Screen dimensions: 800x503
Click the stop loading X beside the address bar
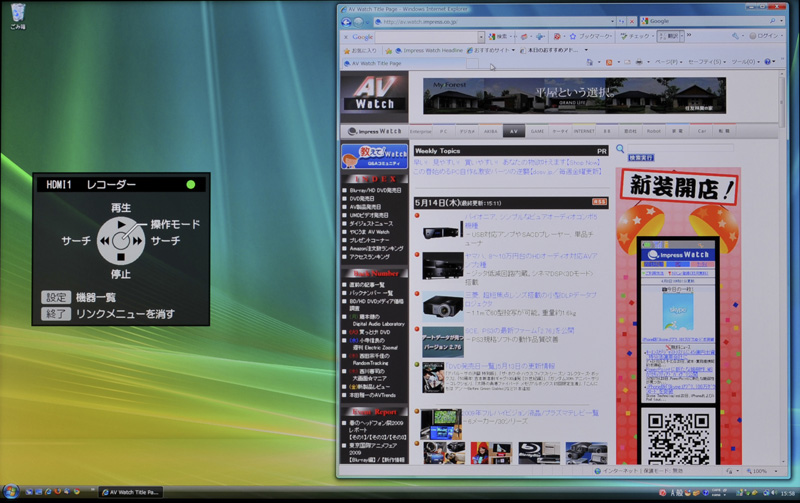pos(632,21)
